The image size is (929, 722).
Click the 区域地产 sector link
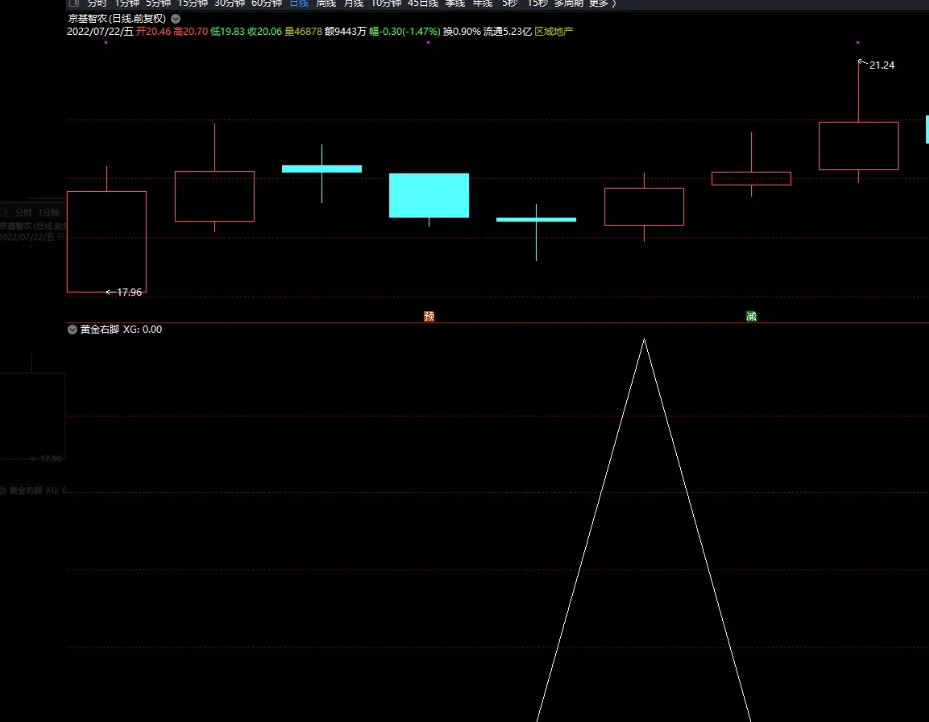(554, 32)
